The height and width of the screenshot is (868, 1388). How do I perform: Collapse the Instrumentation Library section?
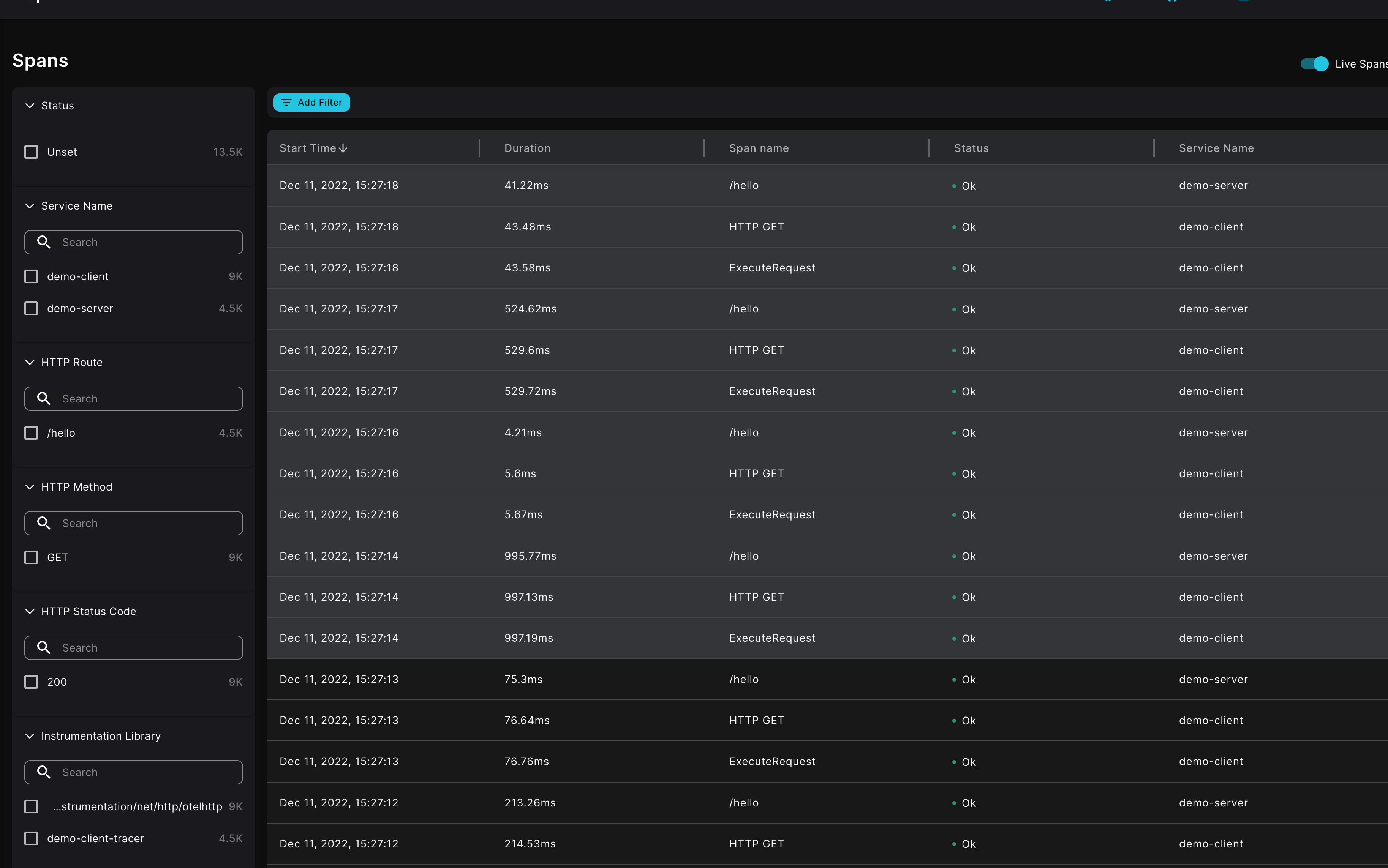tap(30, 736)
